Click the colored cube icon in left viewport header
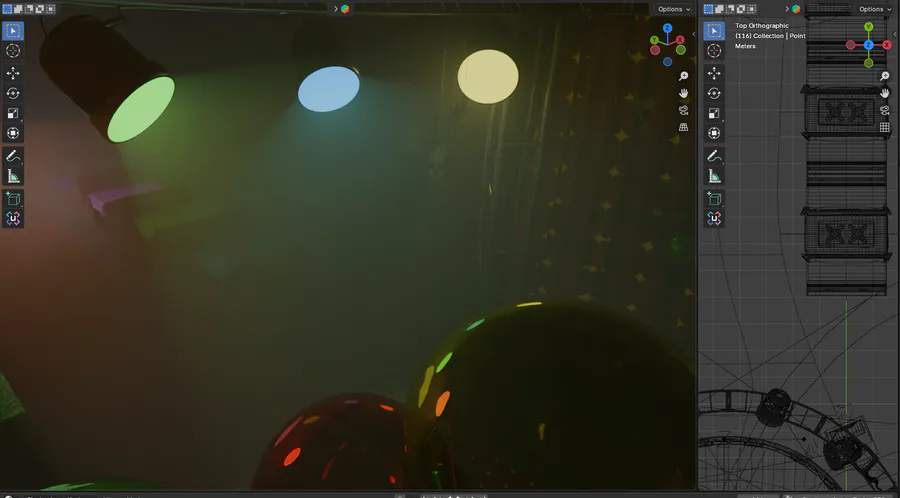This screenshot has height=498, width=900. click(x=345, y=9)
